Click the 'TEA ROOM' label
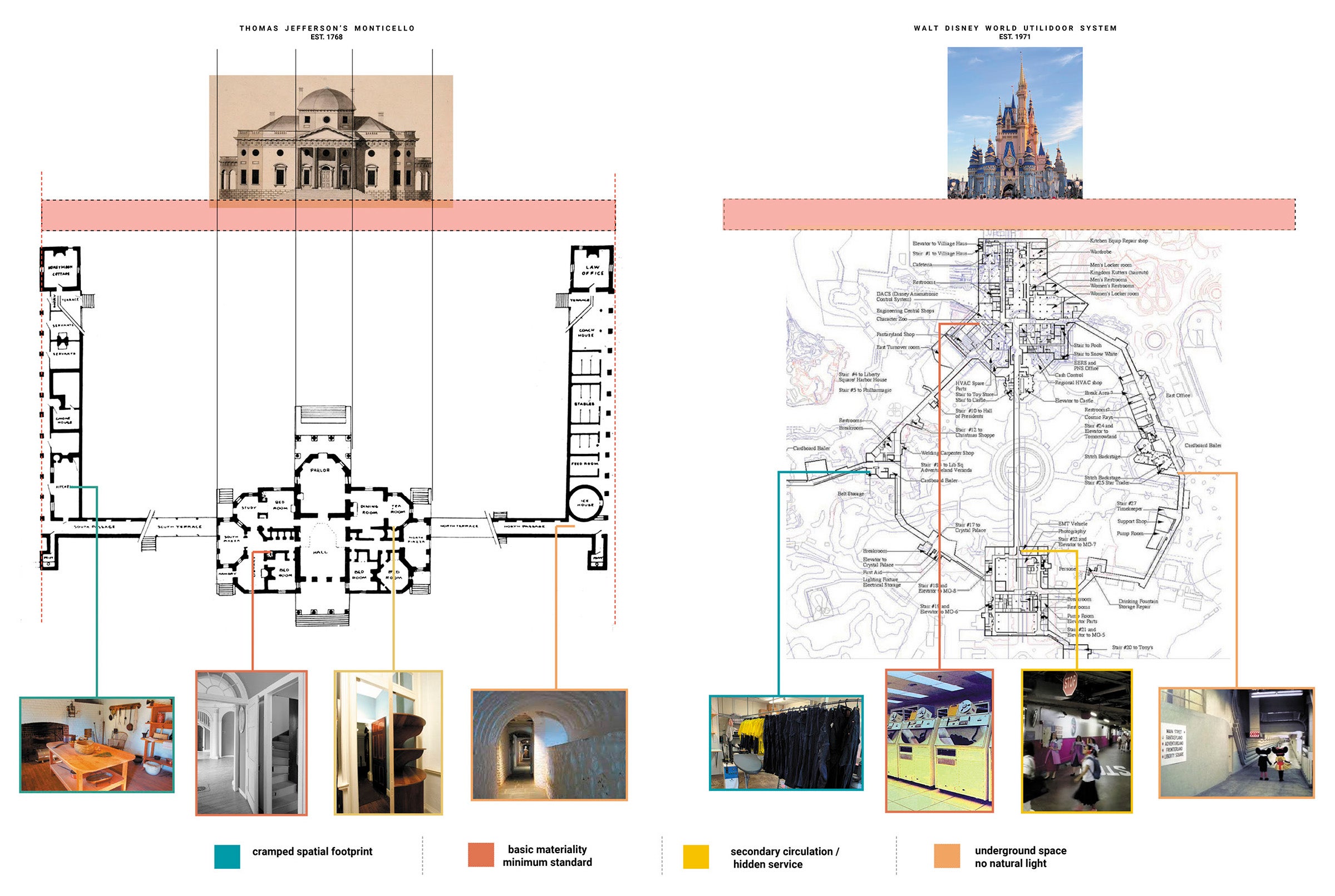Image resolution: width=1335 pixels, height=896 pixels. (397, 509)
